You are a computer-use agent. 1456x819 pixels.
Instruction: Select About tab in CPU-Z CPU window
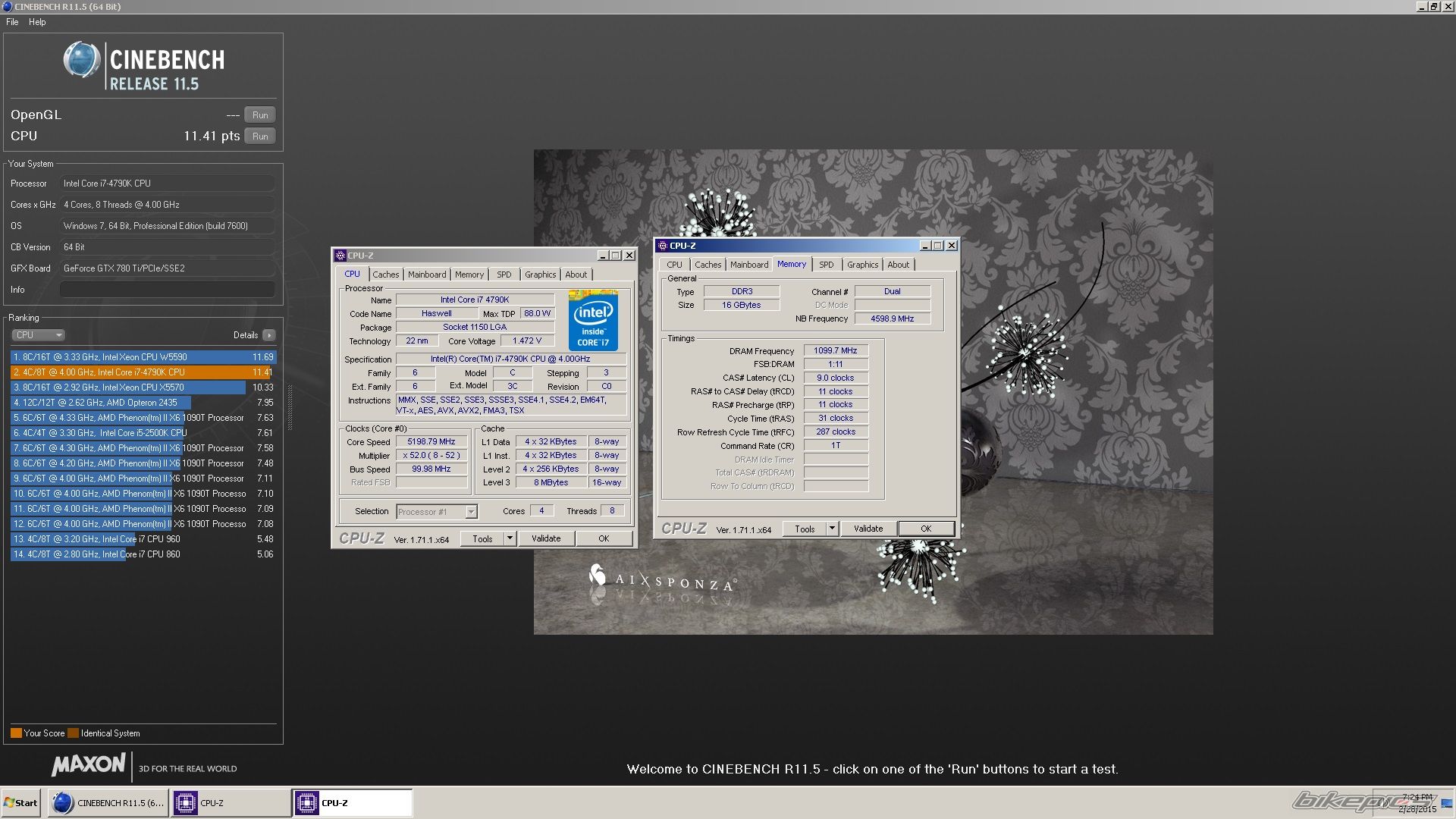pyautogui.click(x=576, y=275)
